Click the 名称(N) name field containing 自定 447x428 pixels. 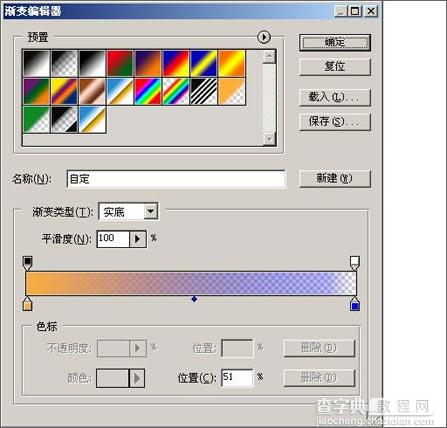[x=176, y=179]
